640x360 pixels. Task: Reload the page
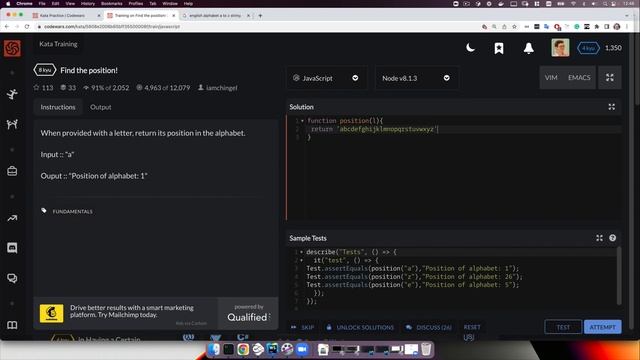(27, 27)
